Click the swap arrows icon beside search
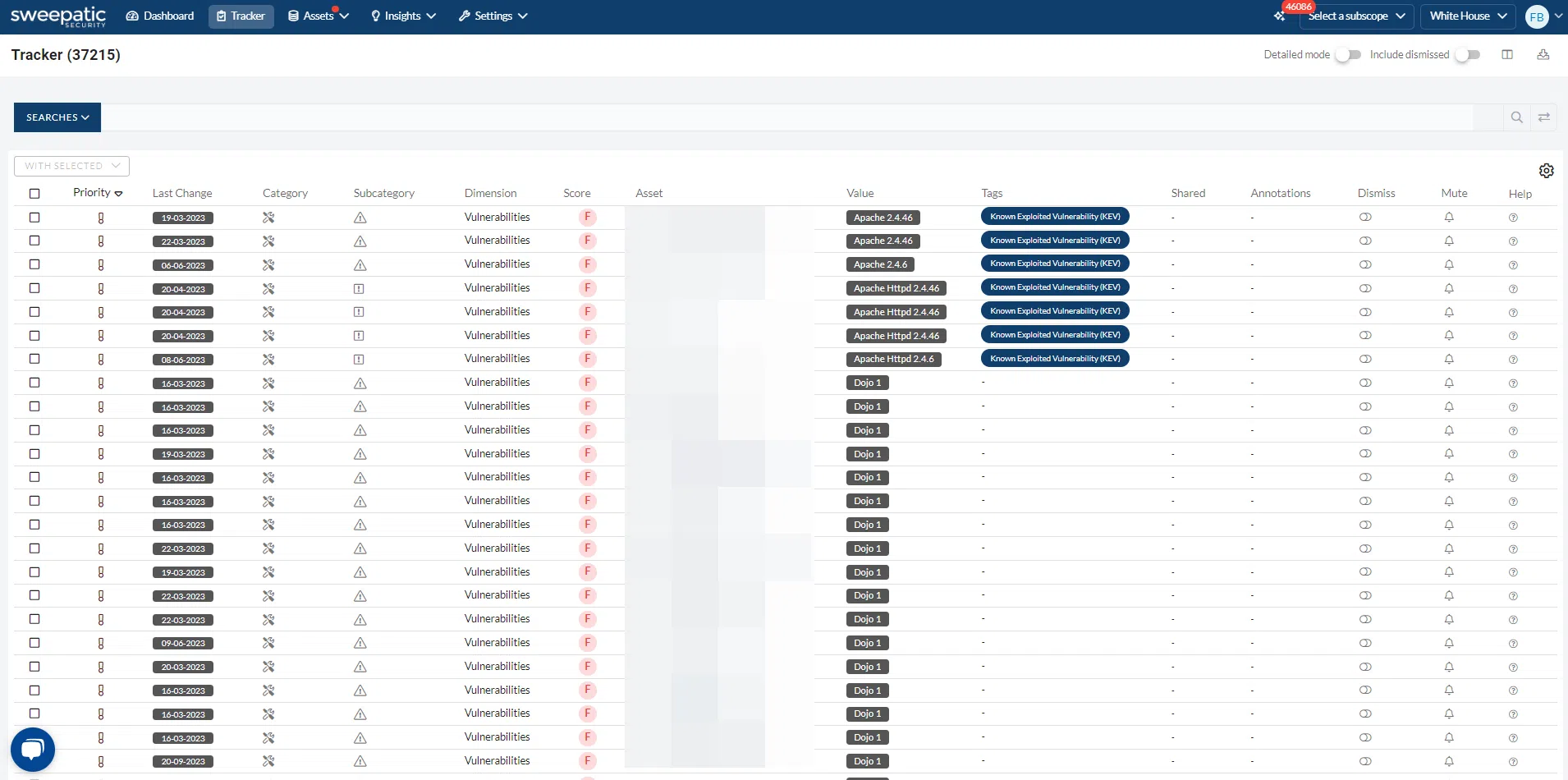Viewport: 1568px width, 780px height. [1543, 117]
